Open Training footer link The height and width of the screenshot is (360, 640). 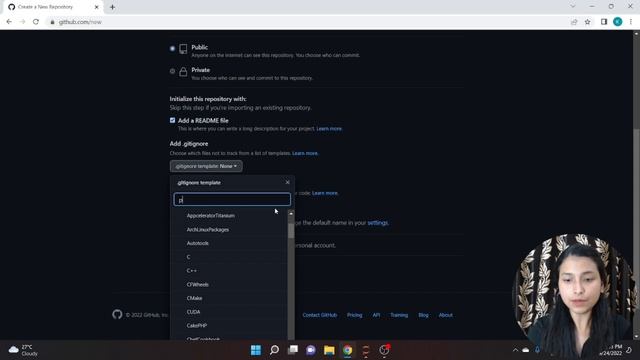click(x=399, y=315)
